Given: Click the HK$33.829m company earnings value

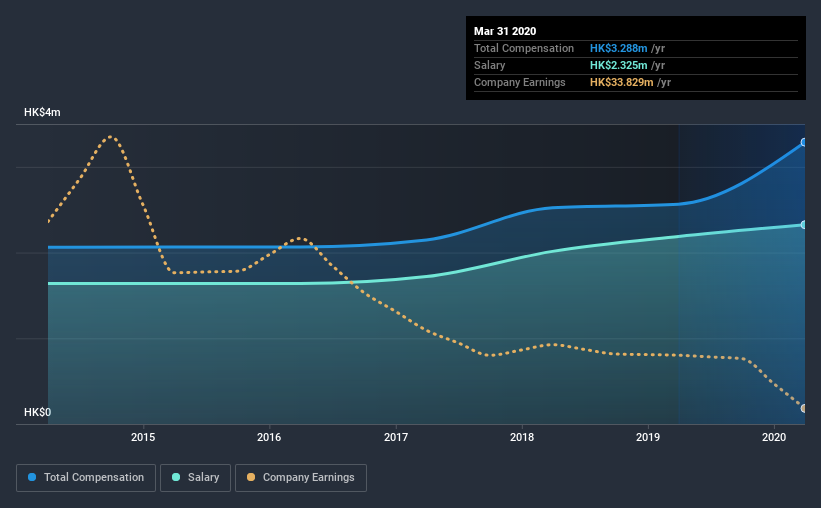Looking at the screenshot, I should click(x=622, y=82).
